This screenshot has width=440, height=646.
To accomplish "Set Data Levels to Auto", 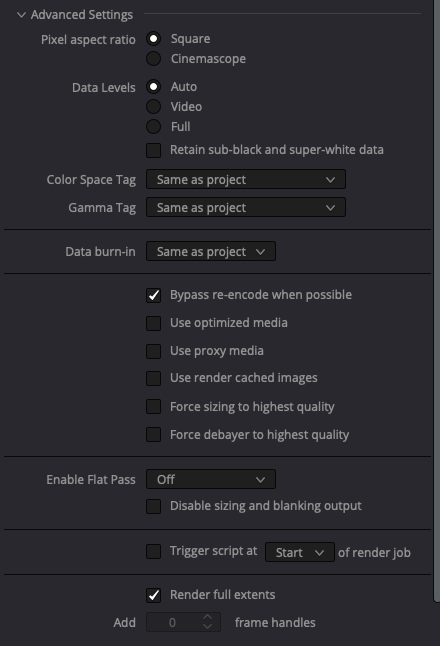I will 154,87.
